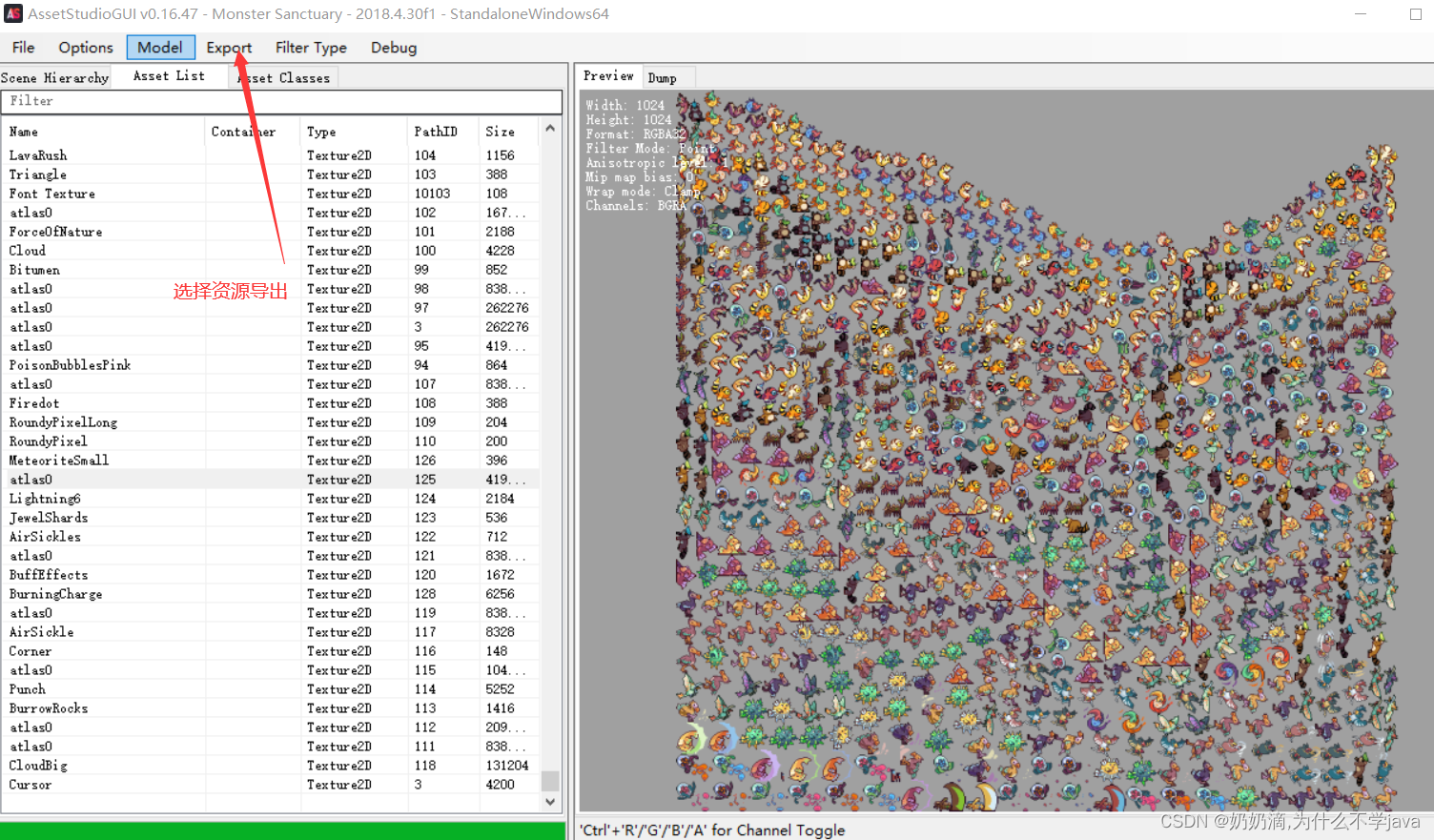Viewport: 1434px width, 840px height.
Task: Open the Export menu
Action: pos(229,47)
